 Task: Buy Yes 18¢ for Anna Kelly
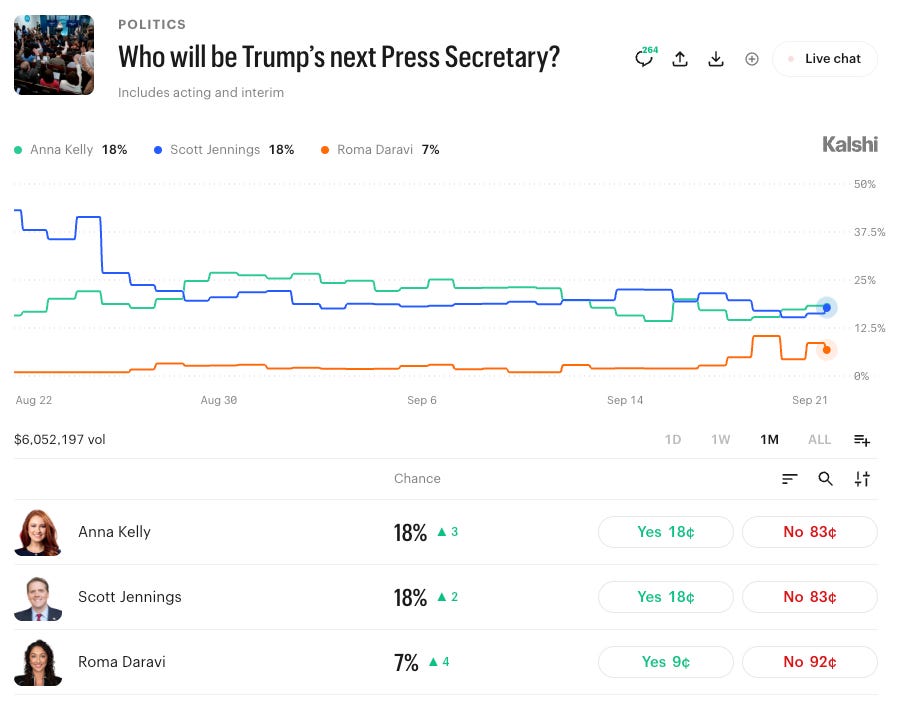pos(666,532)
